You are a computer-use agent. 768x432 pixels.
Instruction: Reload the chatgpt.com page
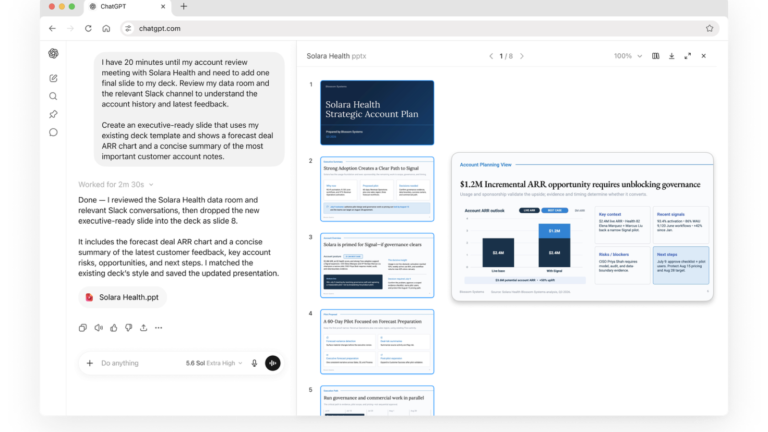tap(88, 28)
